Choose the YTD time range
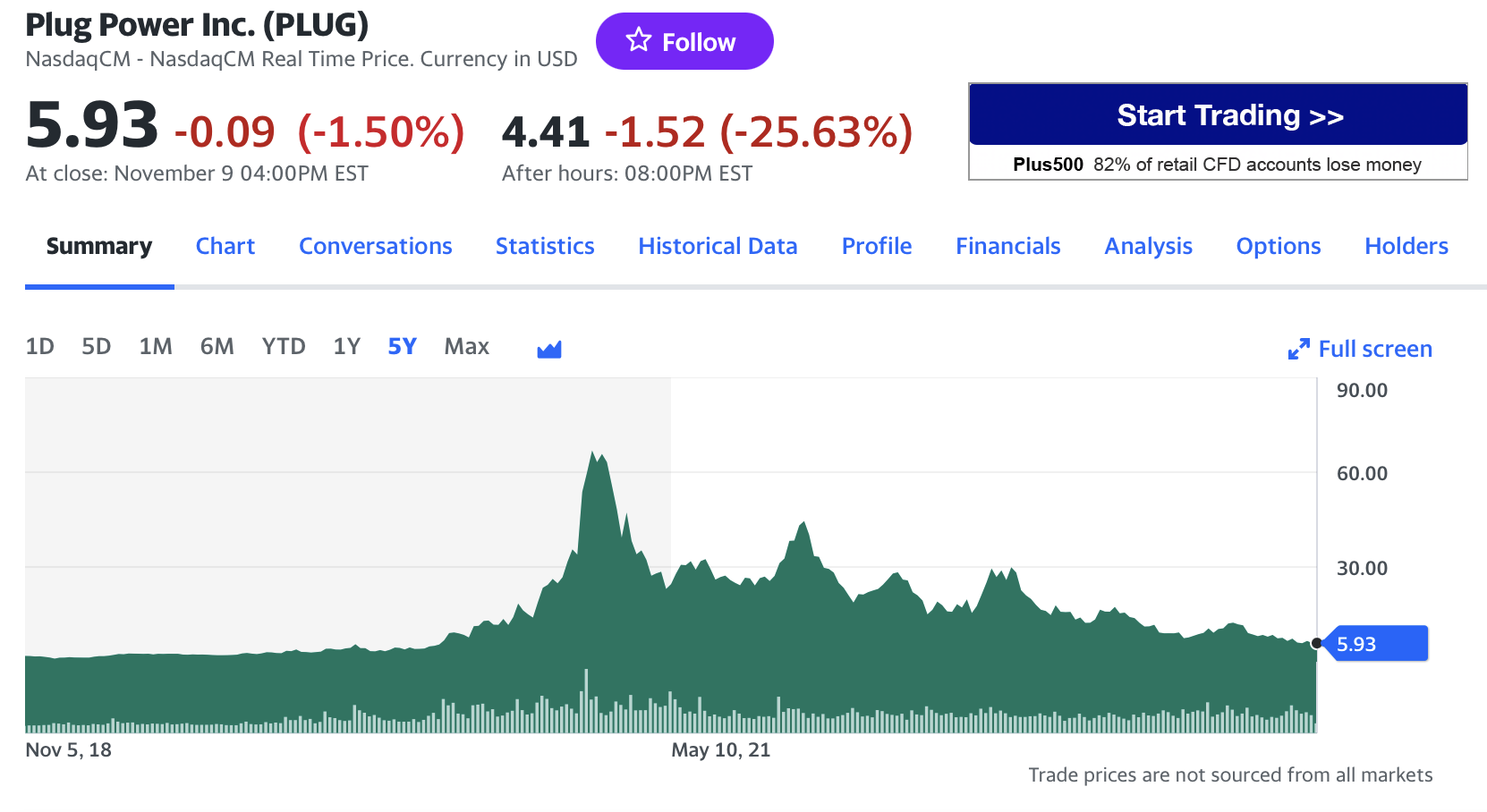This screenshot has width=1487, height=812. point(283,346)
